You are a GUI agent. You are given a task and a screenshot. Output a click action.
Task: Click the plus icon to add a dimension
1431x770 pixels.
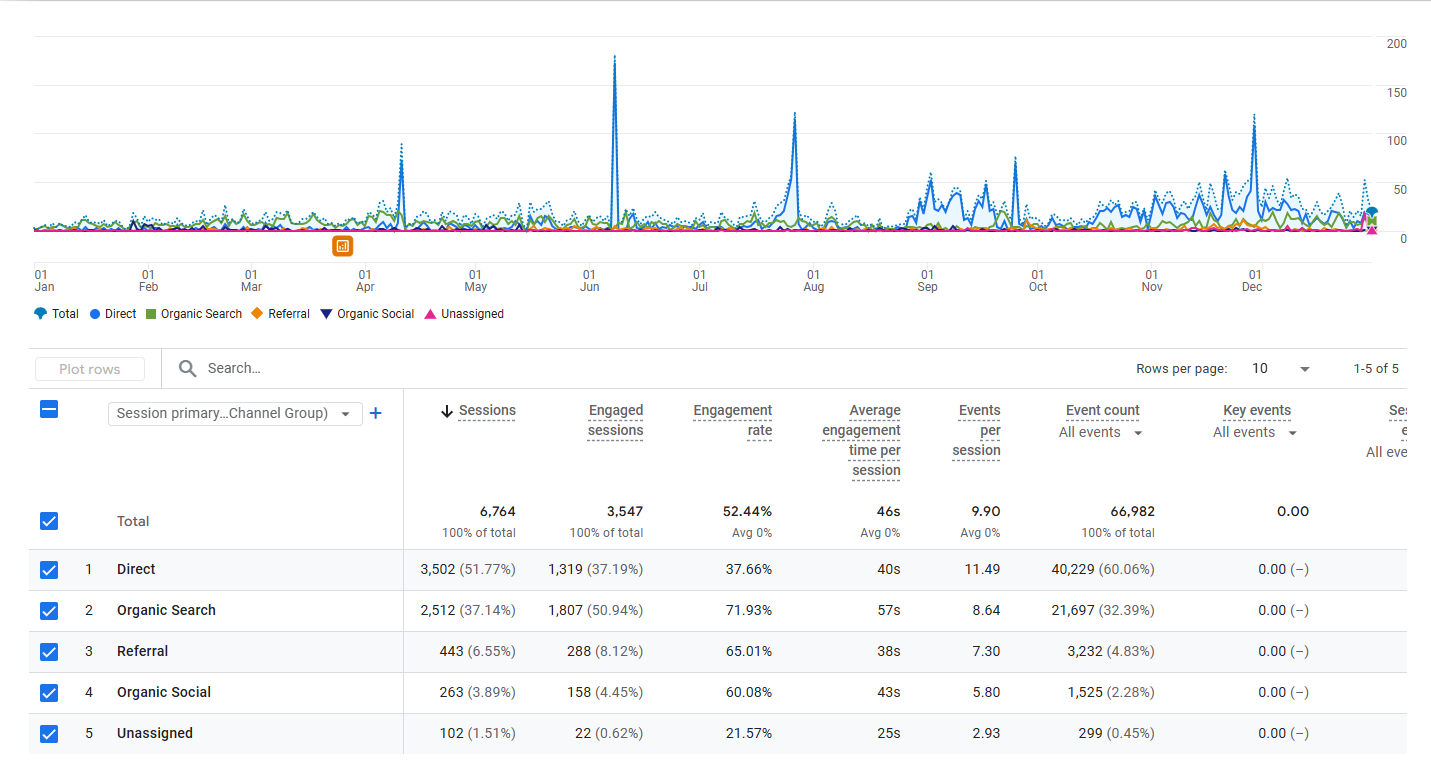[x=376, y=413]
